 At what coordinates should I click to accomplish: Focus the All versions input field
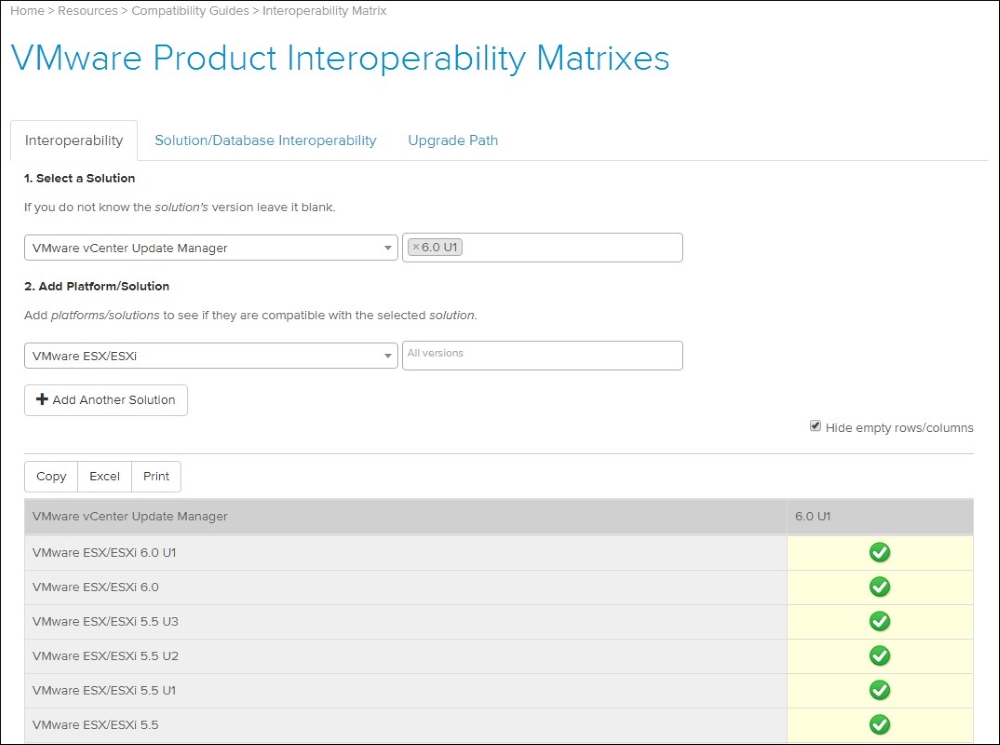coord(542,355)
